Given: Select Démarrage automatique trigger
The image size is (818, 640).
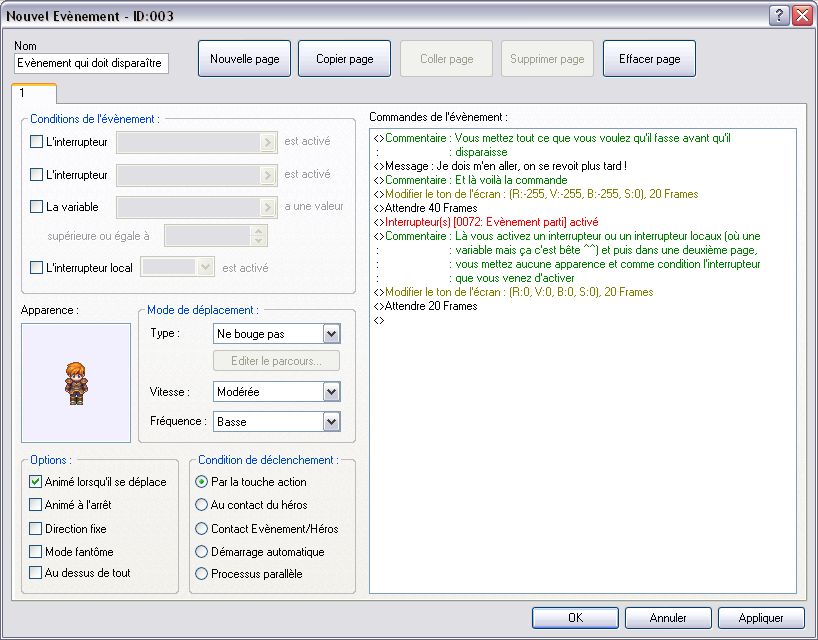Looking at the screenshot, I should pyautogui.click(x=201, y=551).
